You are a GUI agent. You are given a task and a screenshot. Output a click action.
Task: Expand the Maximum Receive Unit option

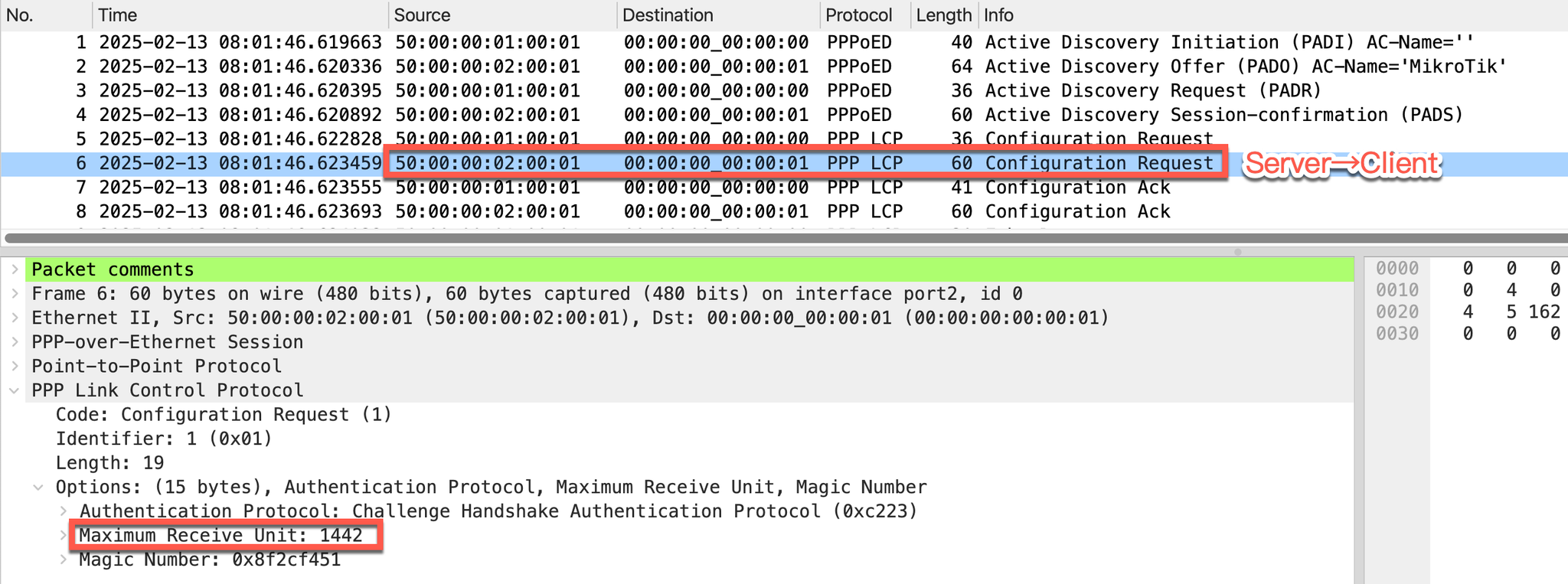(x=64, y=536)
